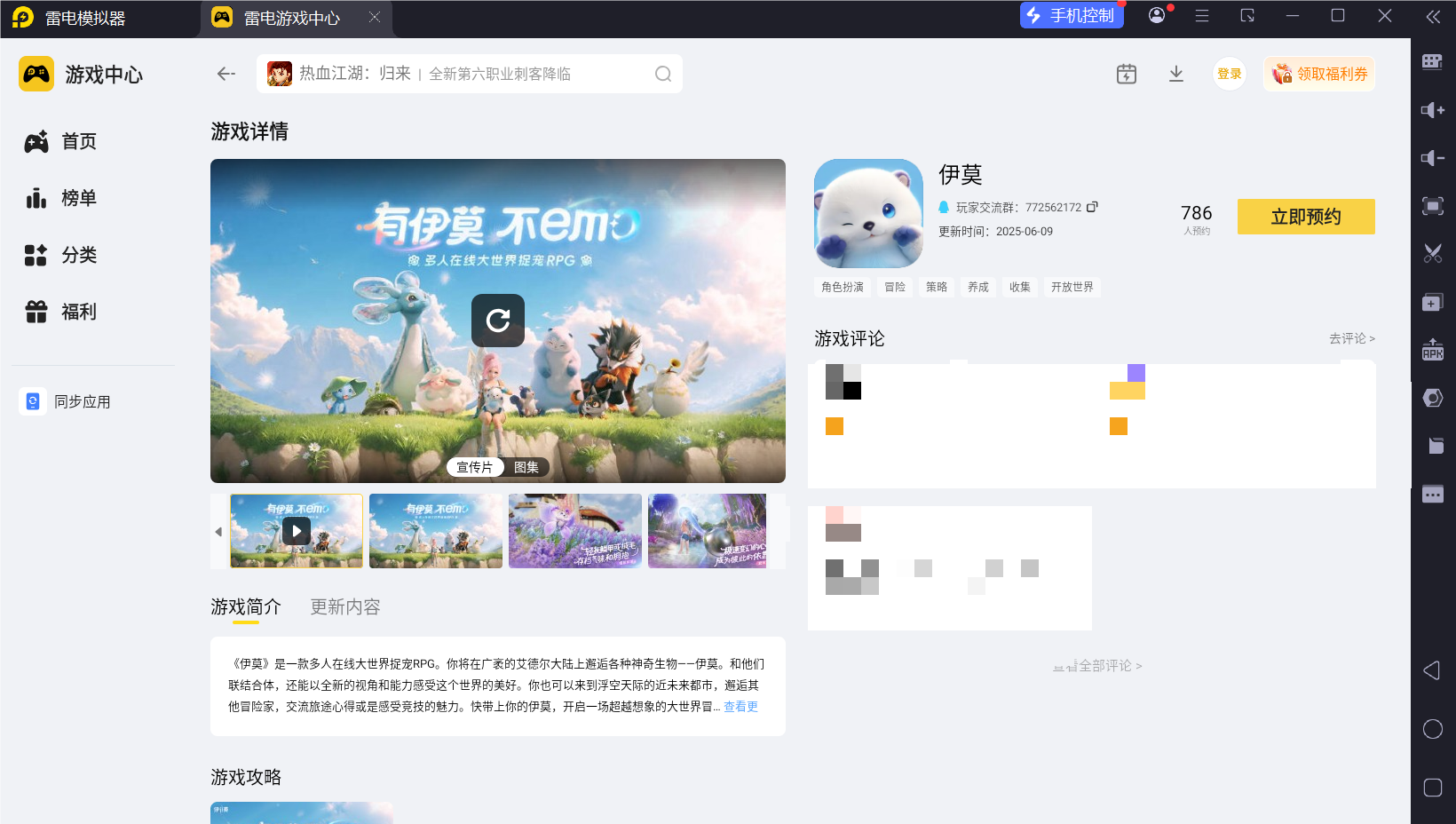Open the shared folder icon in sidebar
Screen dimensions: 1456x824
[x=1431, y=446]
